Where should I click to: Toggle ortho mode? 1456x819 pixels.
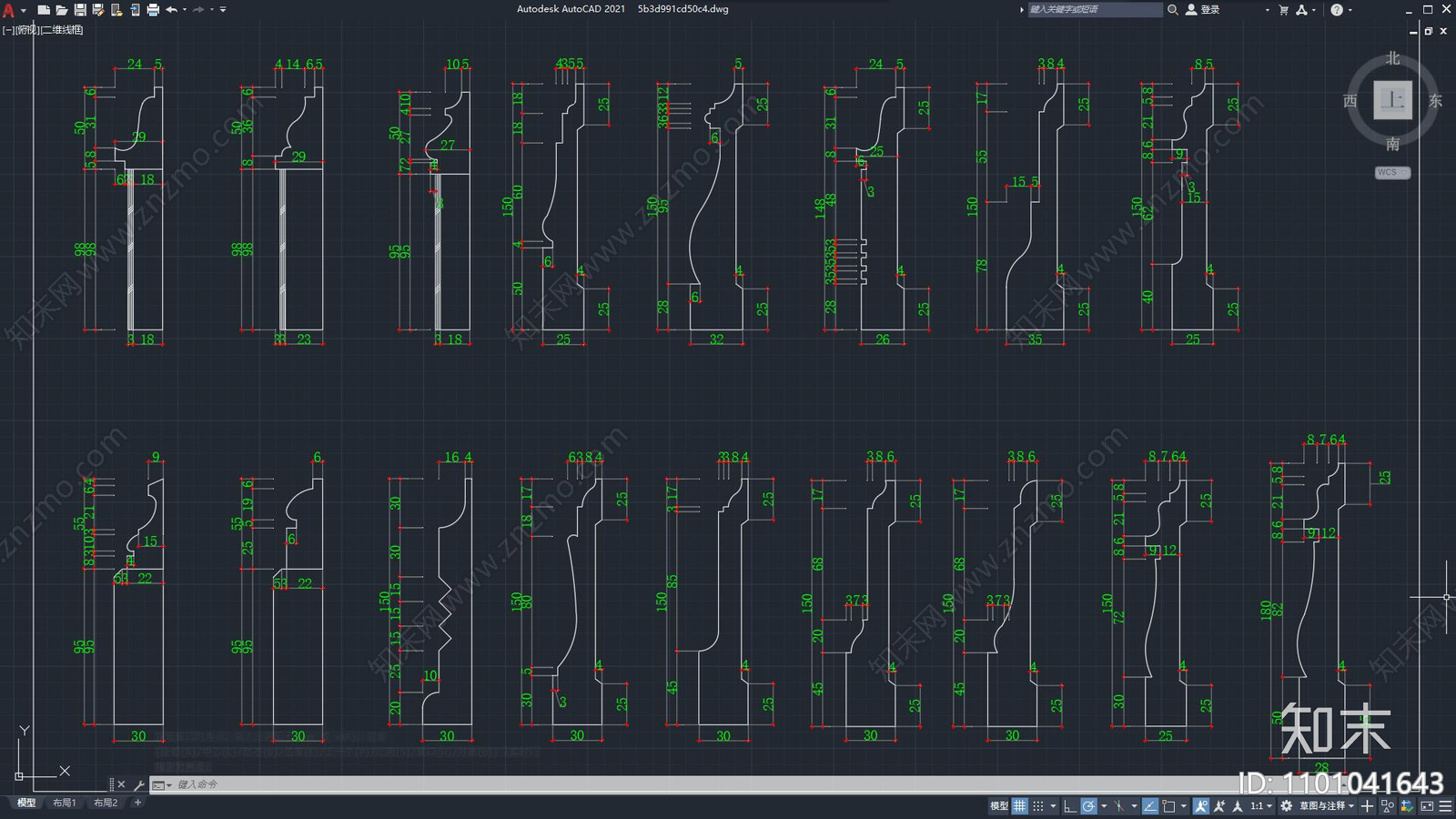[x=1070, y=806]
